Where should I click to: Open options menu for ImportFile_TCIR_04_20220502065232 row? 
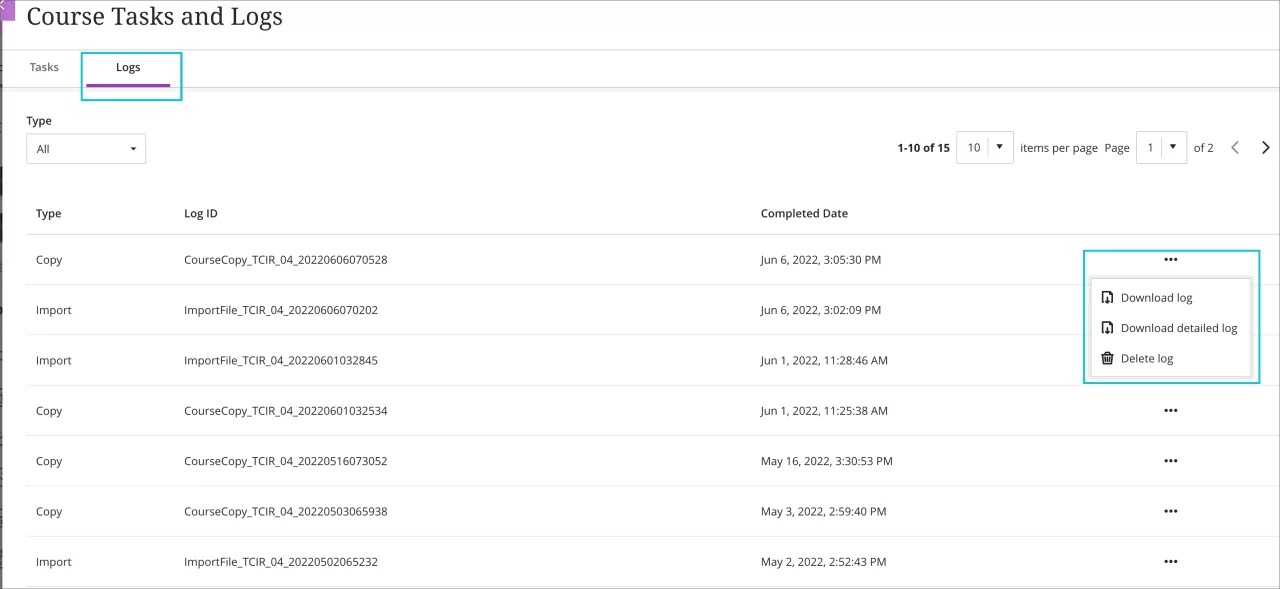(1171, 561)
